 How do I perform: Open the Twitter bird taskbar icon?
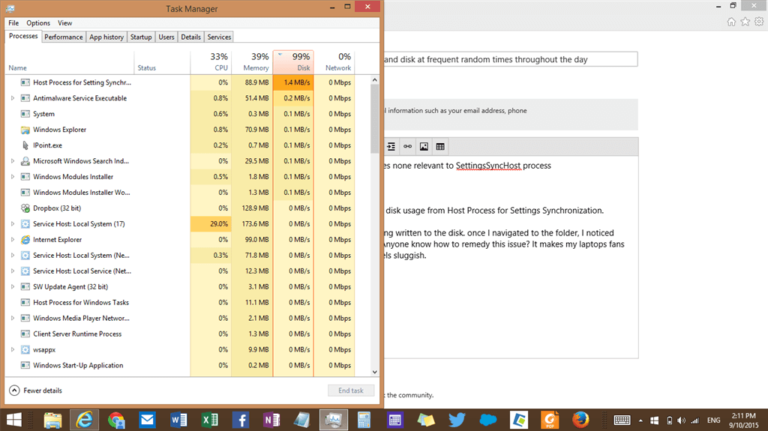(456, 420)
